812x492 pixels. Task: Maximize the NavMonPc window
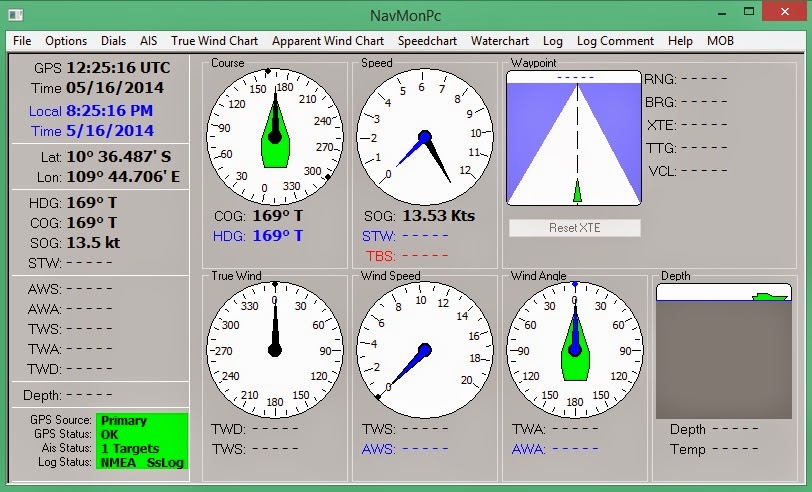tap(749, 12)
